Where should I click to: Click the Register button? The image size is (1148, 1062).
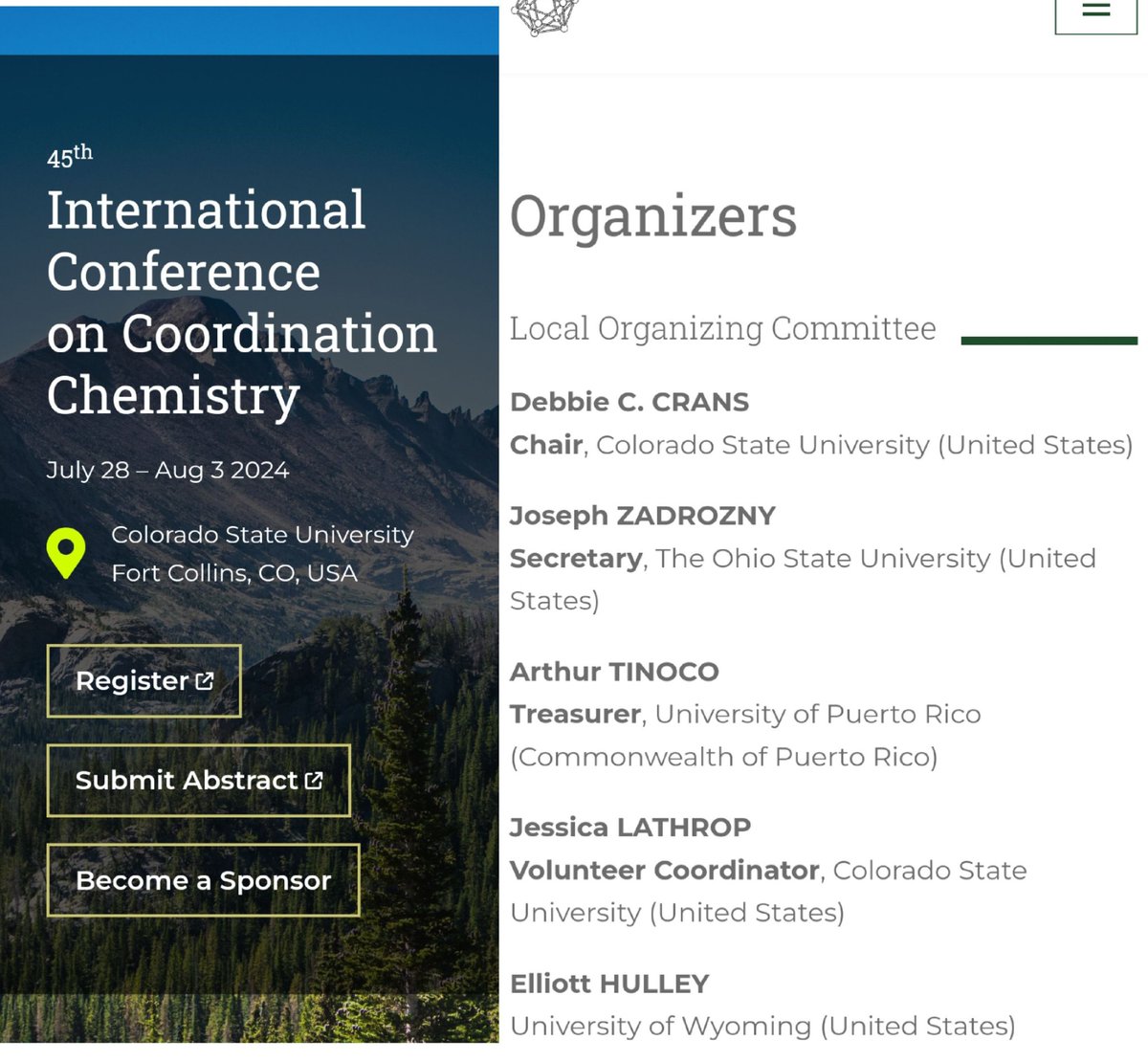(x=143, y=681)
